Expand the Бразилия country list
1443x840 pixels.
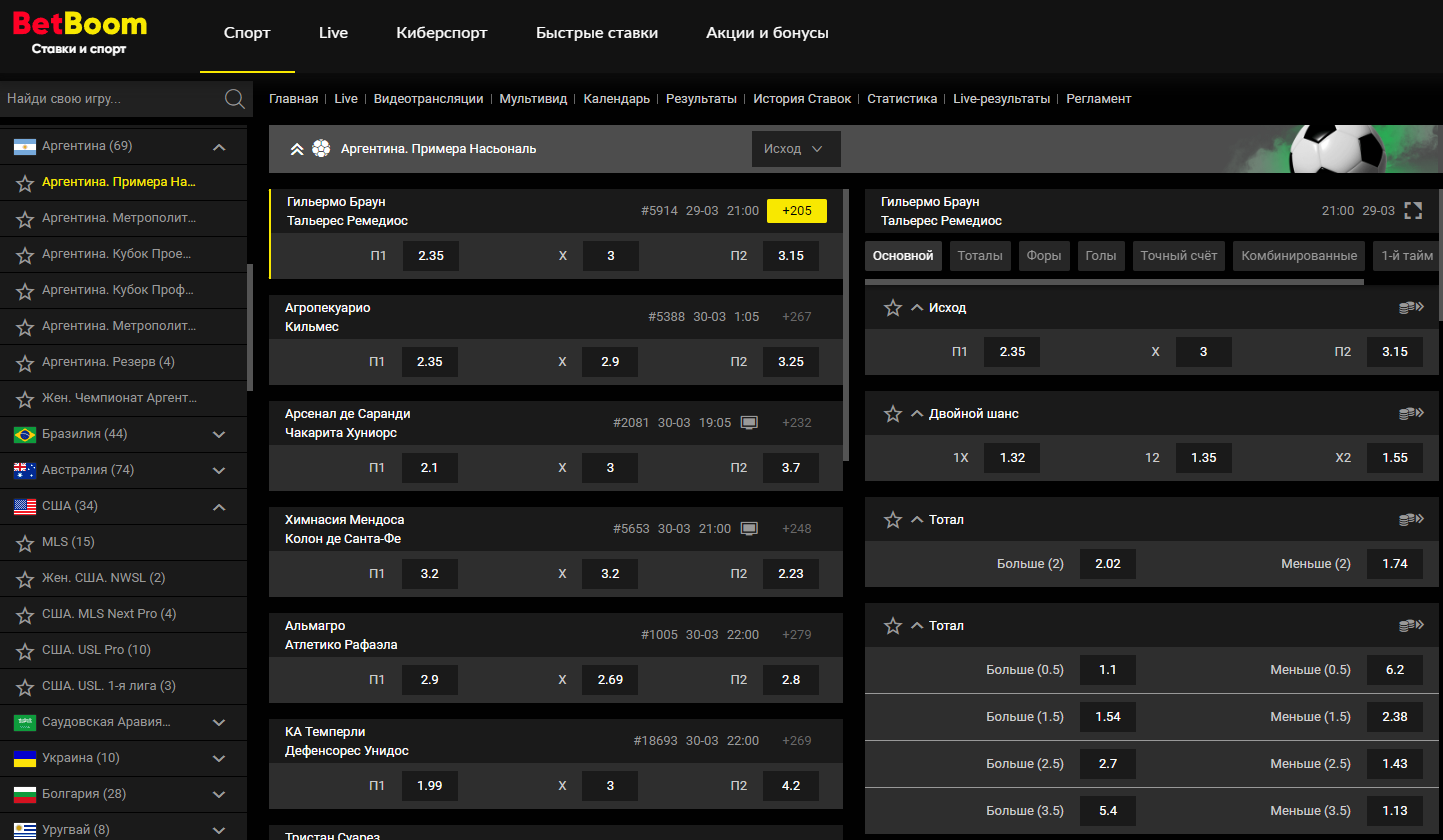click(x=219, y=435)
